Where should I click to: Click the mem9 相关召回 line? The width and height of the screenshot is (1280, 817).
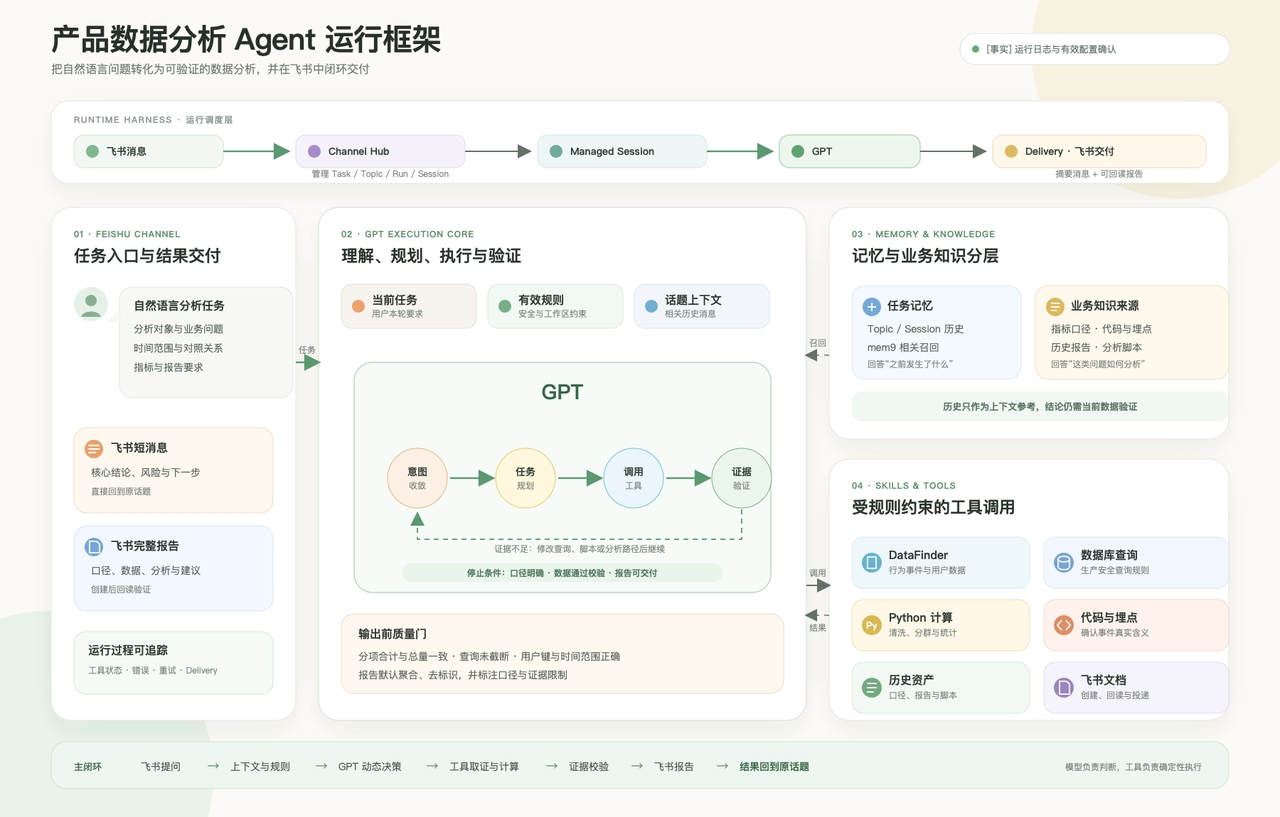pos(903,347)
